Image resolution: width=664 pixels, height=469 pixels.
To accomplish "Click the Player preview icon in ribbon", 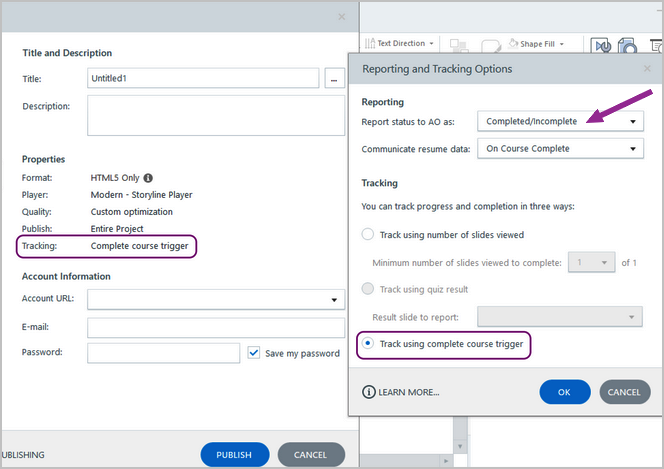I will (x=601, y=45).
